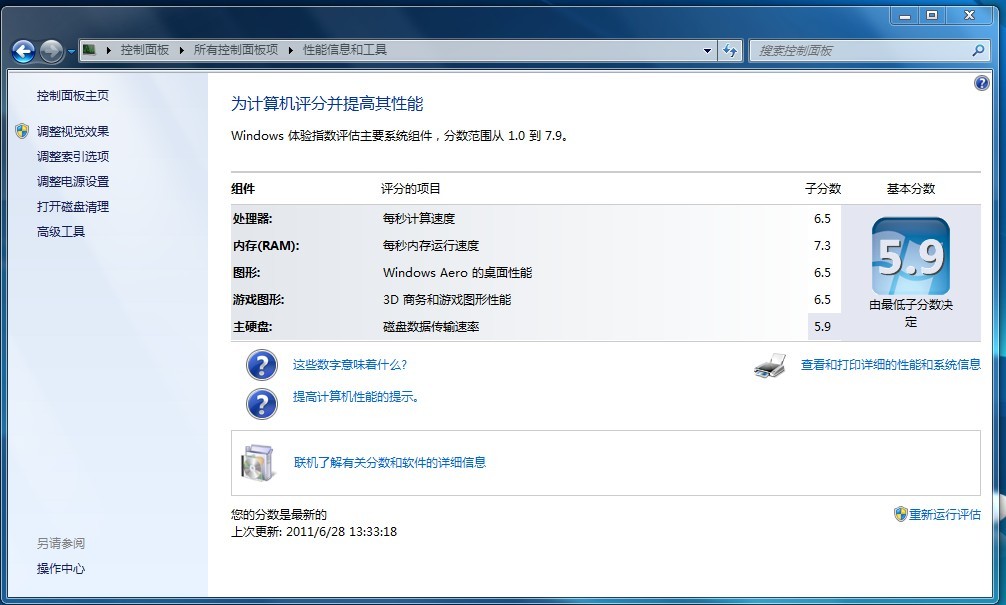Open 调整视觉效果 link

tap(72, 131)
